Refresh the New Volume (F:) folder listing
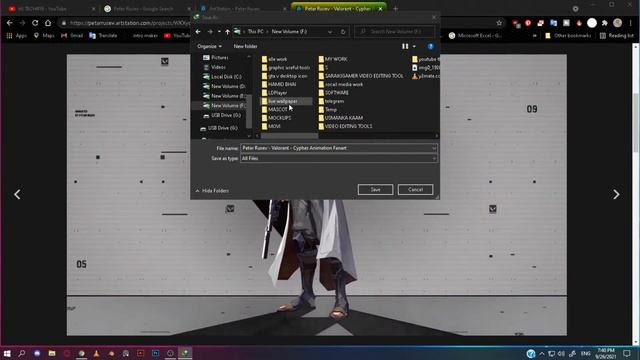Image resolution: width=640 pixels, height=360 pixels. point(343,32)
